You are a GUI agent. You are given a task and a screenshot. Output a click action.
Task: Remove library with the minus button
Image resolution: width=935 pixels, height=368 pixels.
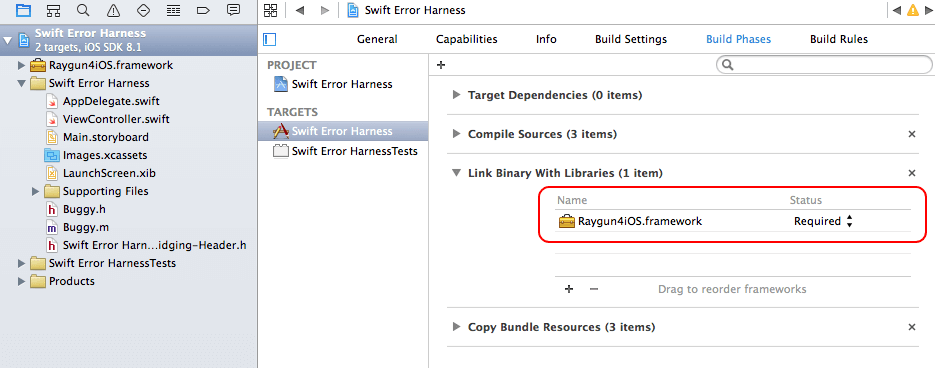pyautogui.click(x=593, y=289)
